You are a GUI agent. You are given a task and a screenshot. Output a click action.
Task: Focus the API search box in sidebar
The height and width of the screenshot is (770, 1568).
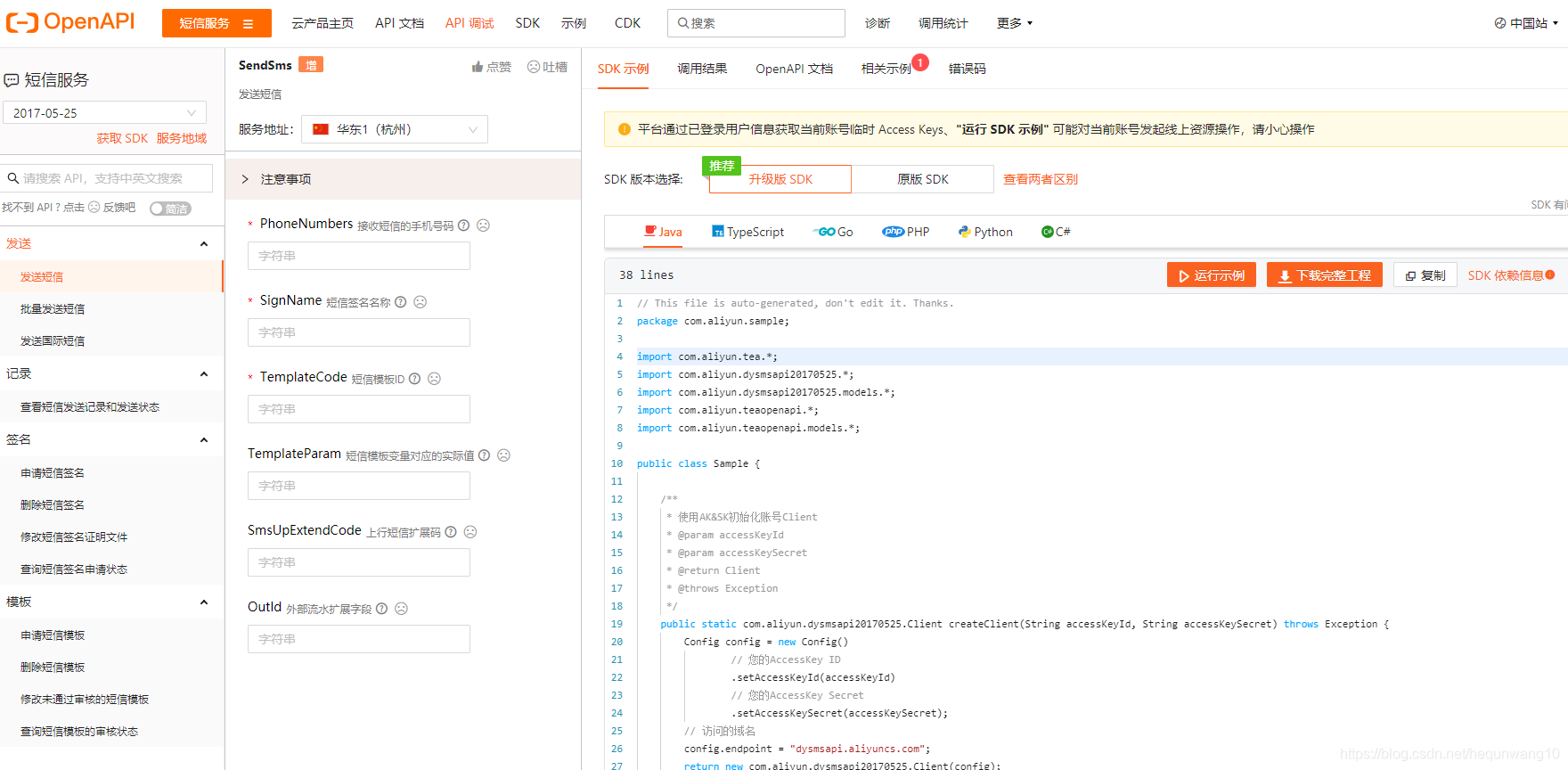[x=107, y=178]
